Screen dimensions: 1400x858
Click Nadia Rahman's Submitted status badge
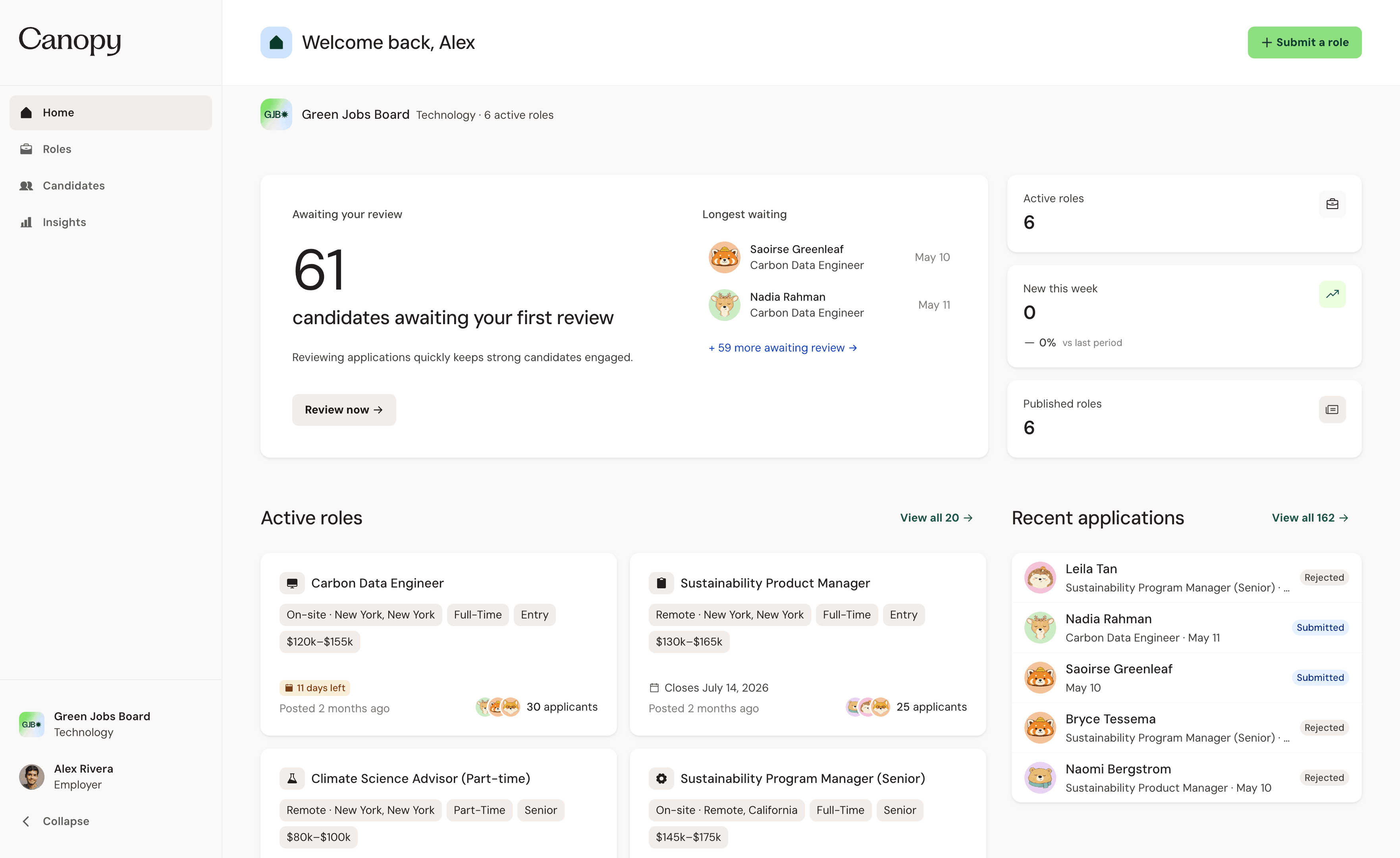tap(1320, 628)
